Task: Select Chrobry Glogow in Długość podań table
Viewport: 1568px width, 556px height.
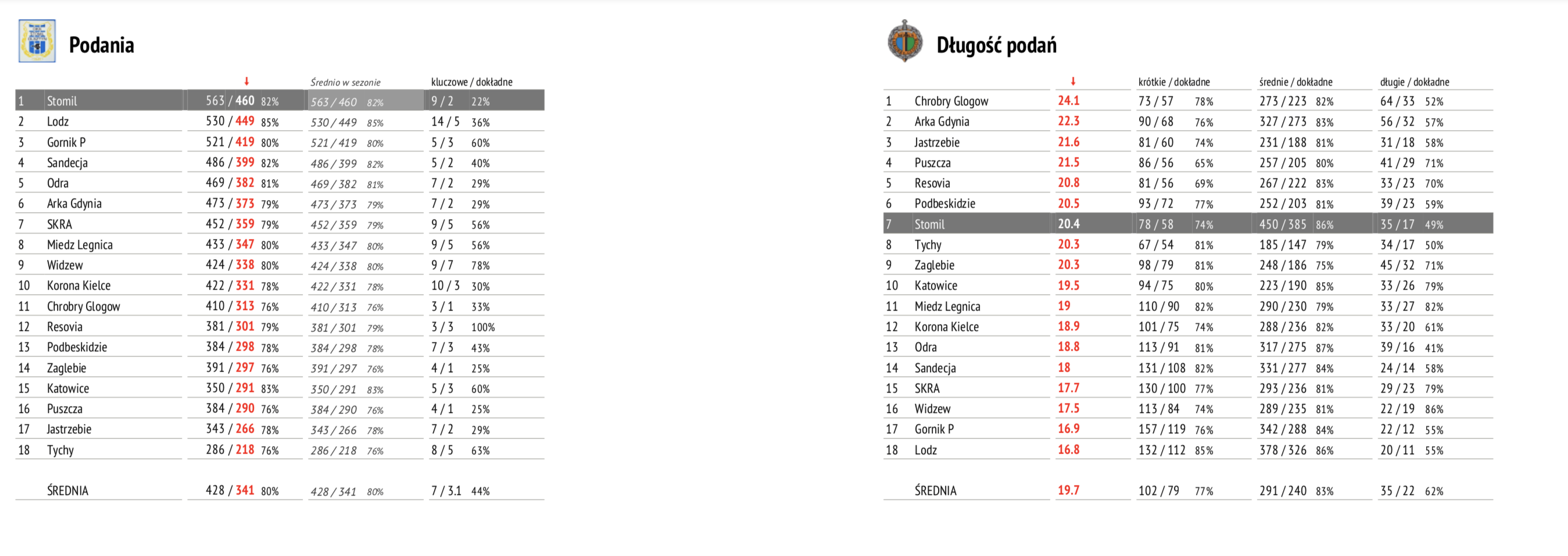Action: (951, 101)
